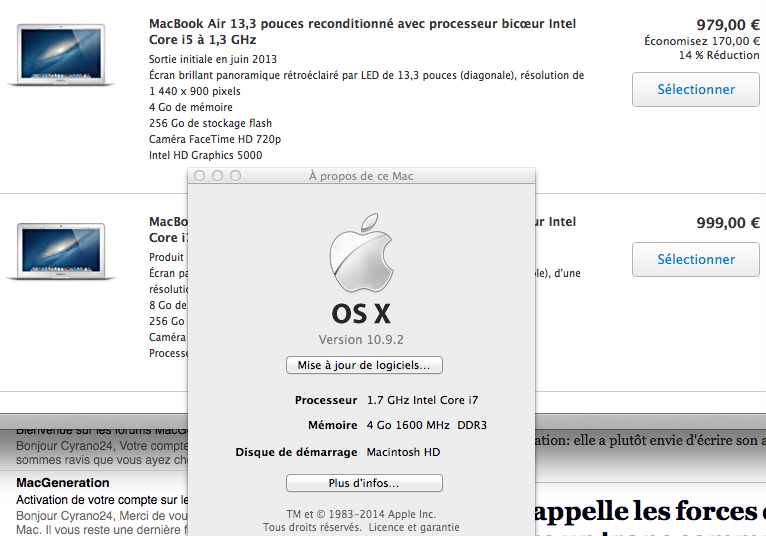Click the 256 Go de stockage flash line
766x536 pixels.
(x=211, y=123)
